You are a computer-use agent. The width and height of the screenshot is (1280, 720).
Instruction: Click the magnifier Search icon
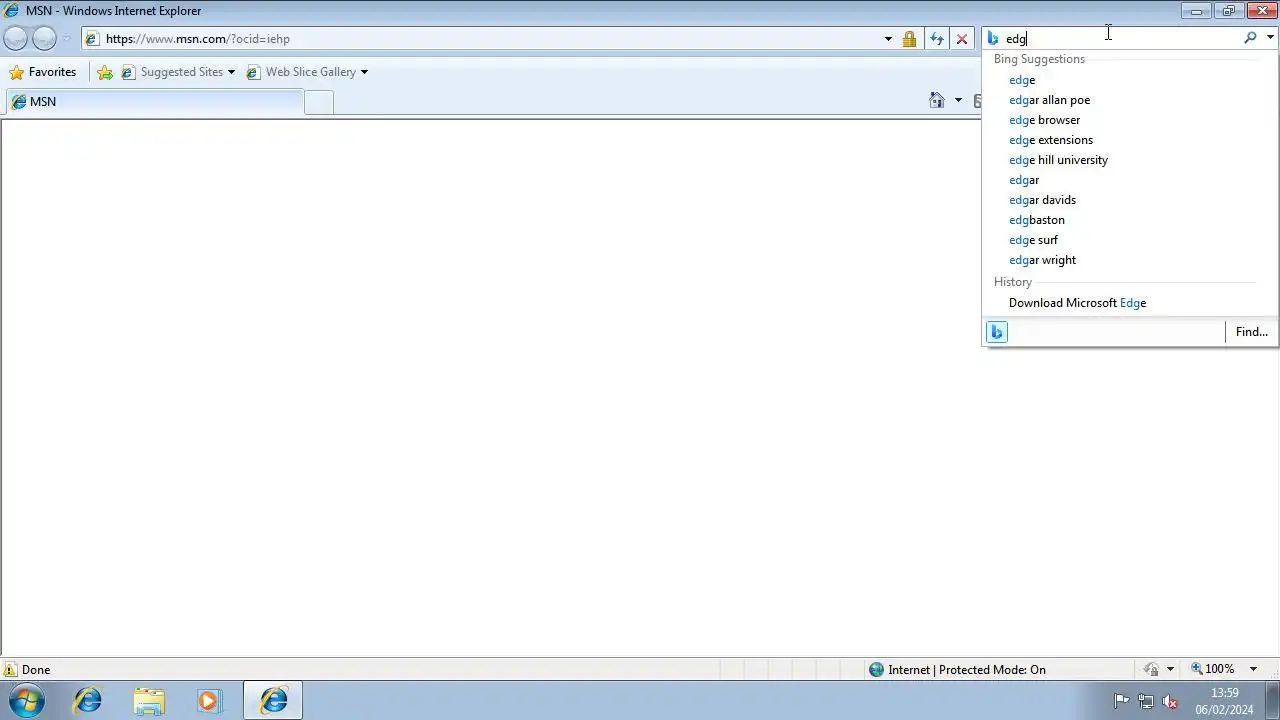point(1250,38)
